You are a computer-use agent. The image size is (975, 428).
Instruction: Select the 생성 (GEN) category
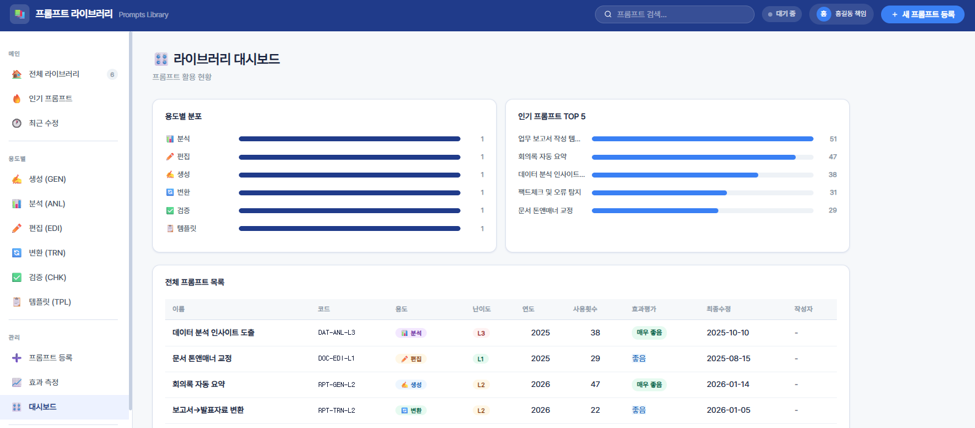65,179
